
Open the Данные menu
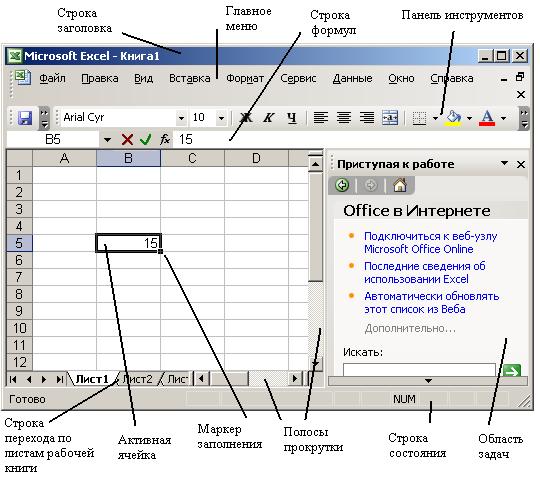click(x=353, y=79)
